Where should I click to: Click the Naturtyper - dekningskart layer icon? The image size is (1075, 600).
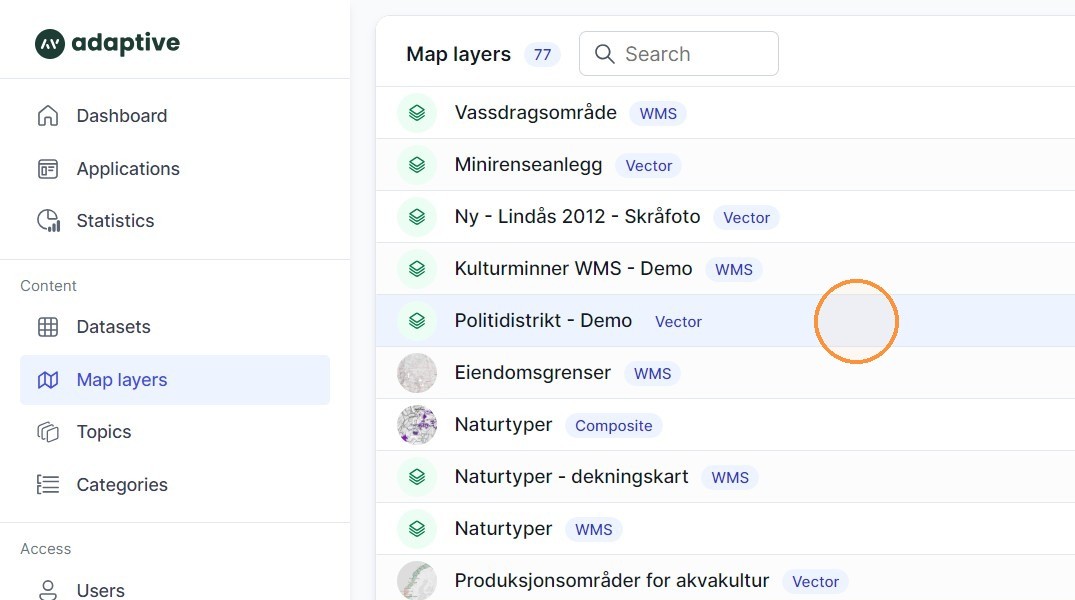tap(417, 477)
